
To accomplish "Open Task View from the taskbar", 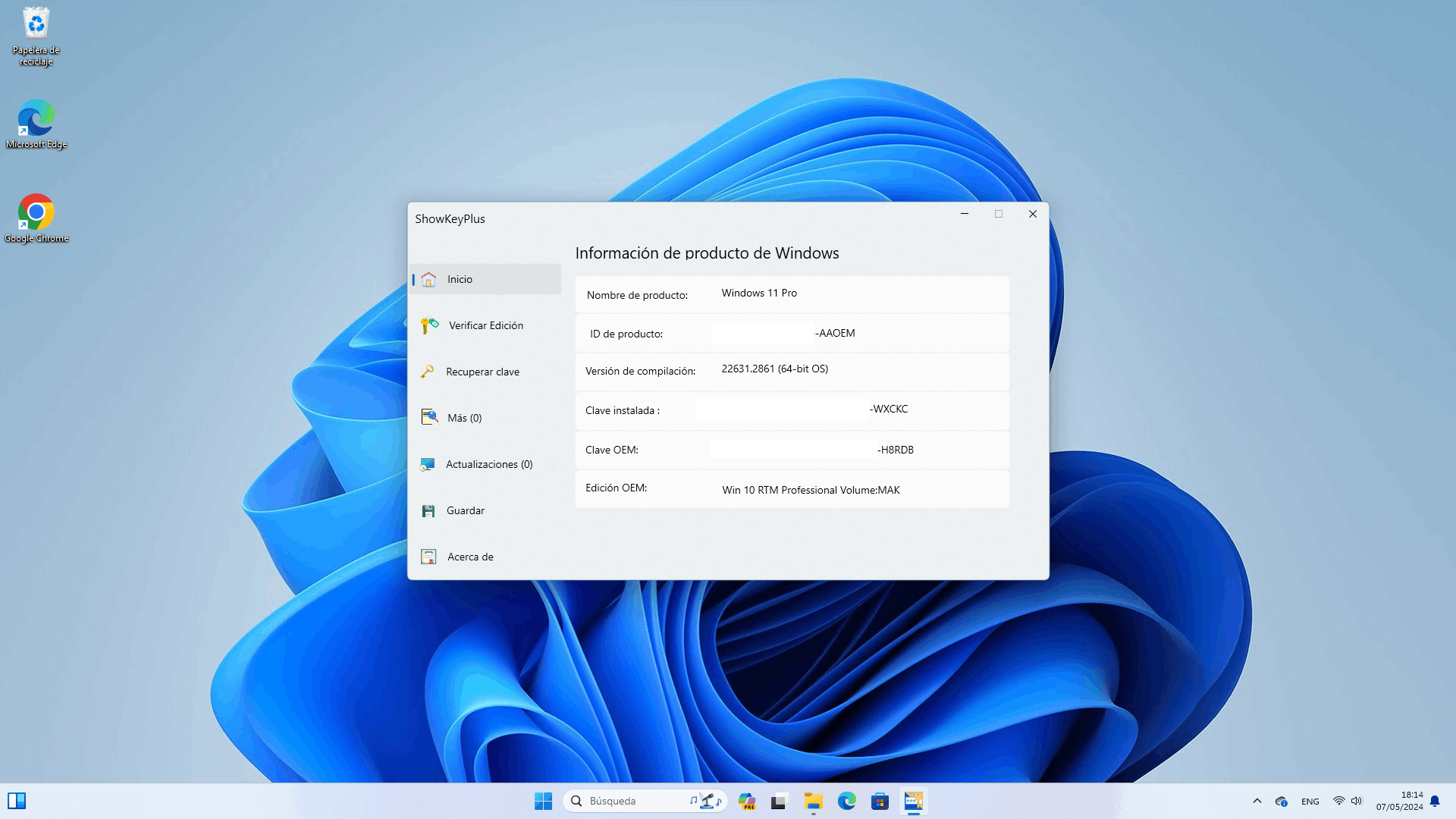I will click(x=779, y=801).
